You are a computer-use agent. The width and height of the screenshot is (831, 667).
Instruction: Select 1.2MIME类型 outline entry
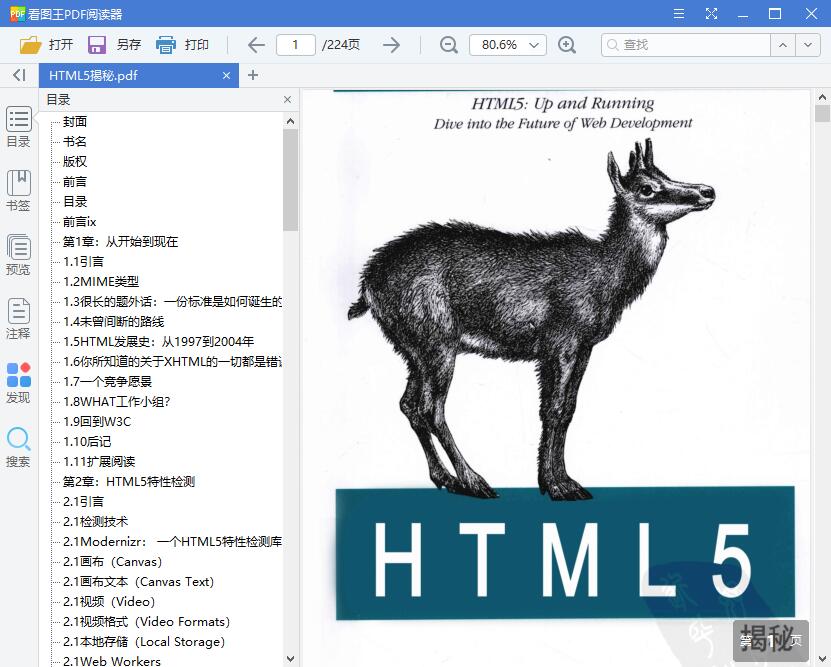click(x=101, y=282)
